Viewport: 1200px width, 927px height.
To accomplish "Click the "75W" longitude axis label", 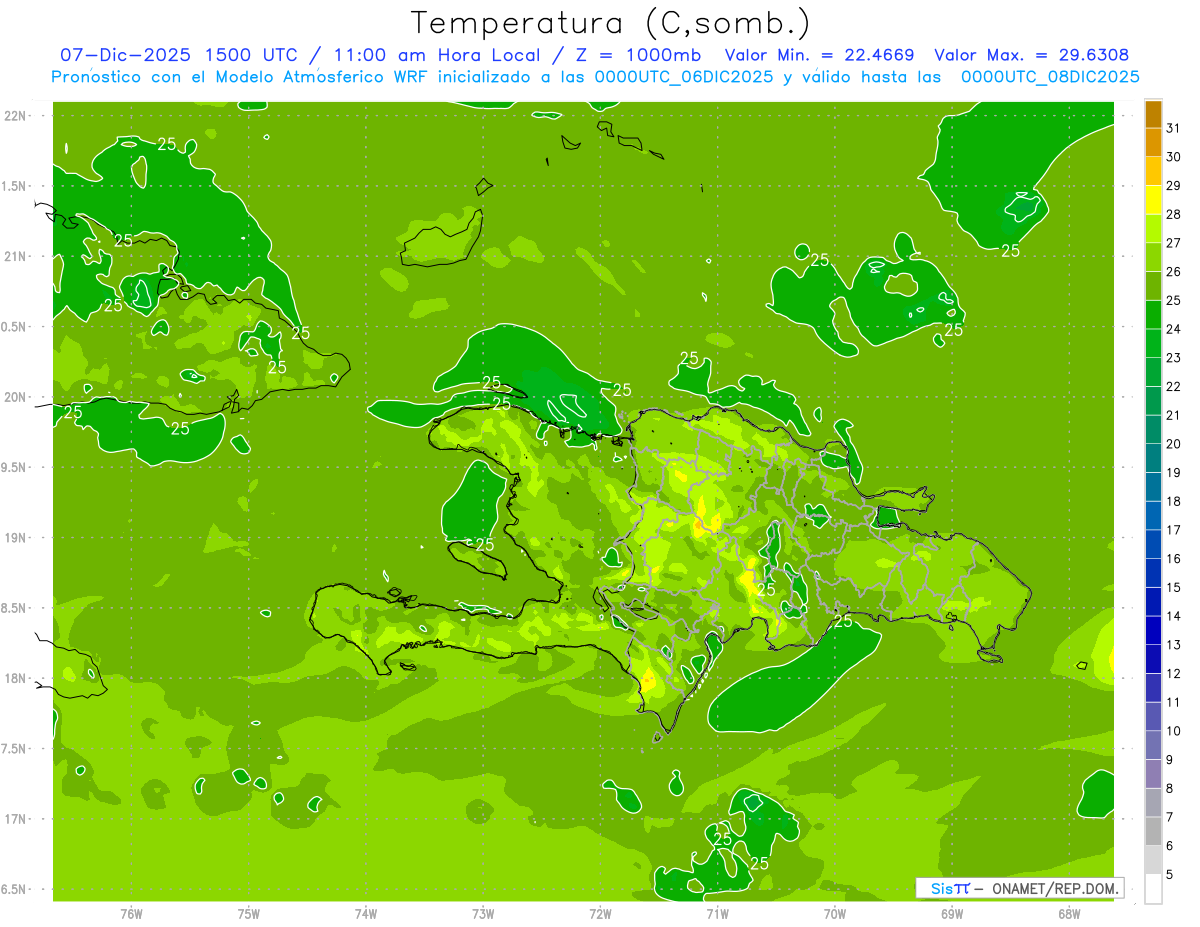I will [249, 914].
